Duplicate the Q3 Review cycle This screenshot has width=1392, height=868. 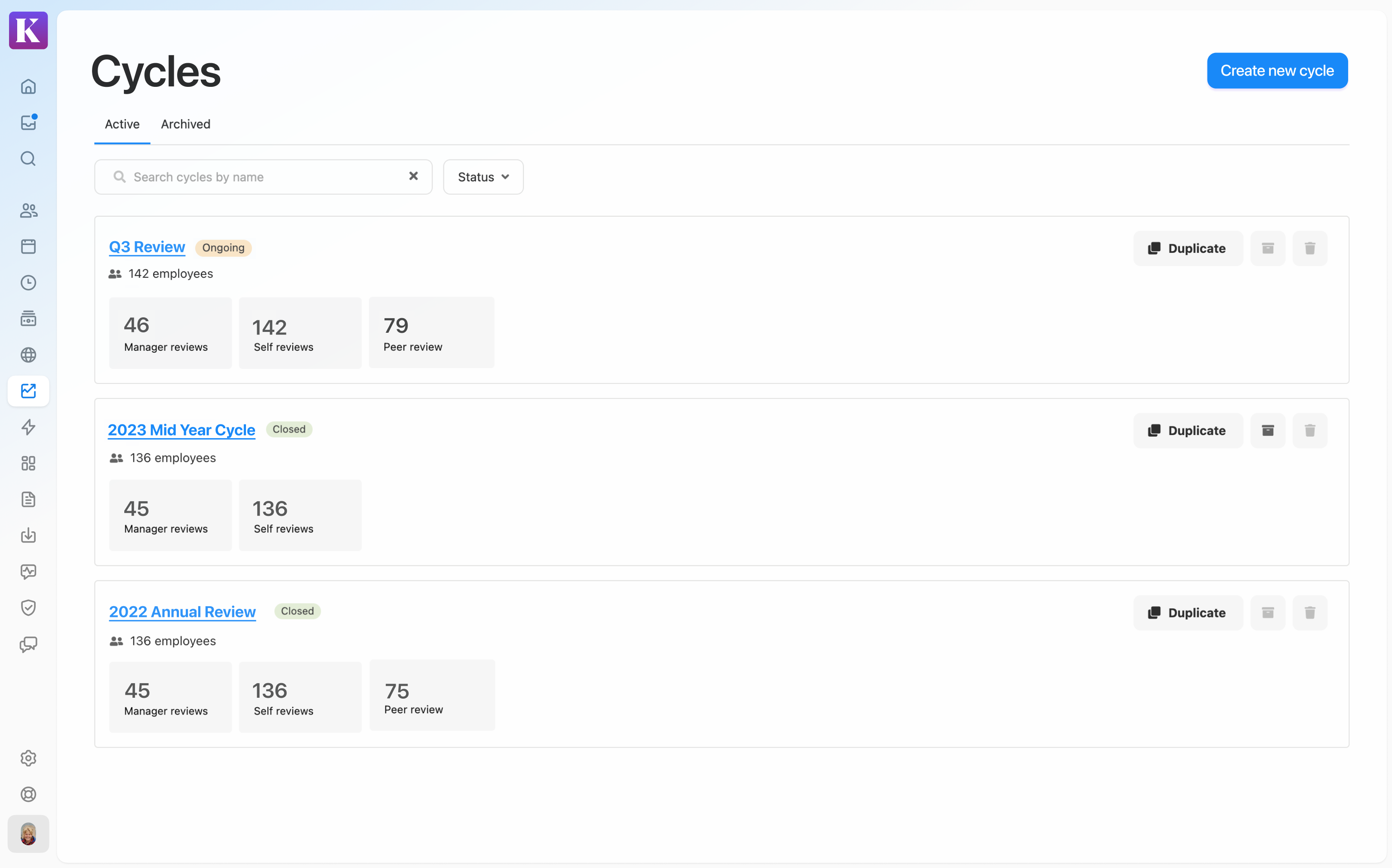1188,248
